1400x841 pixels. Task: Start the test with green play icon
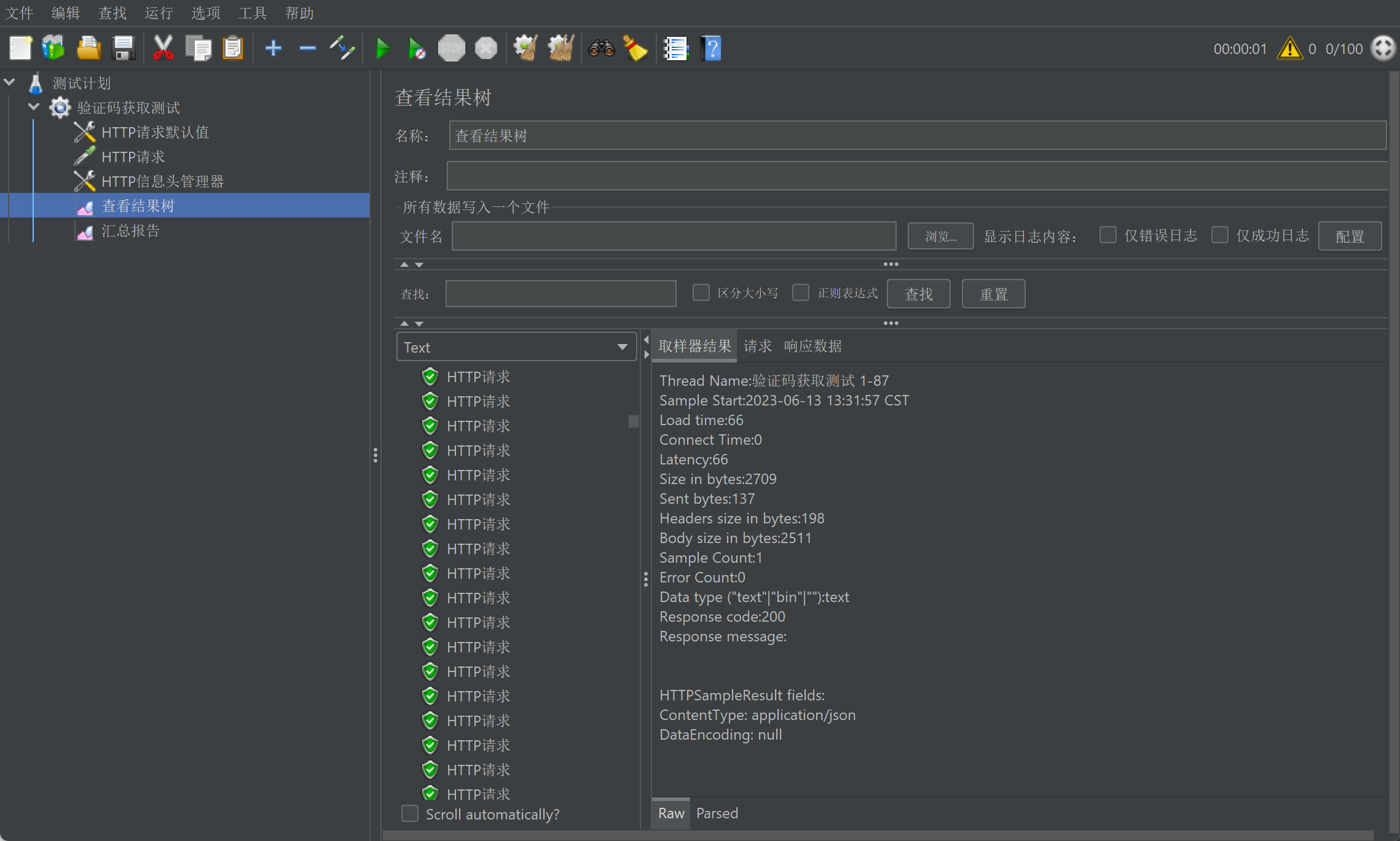click(383, 48)
